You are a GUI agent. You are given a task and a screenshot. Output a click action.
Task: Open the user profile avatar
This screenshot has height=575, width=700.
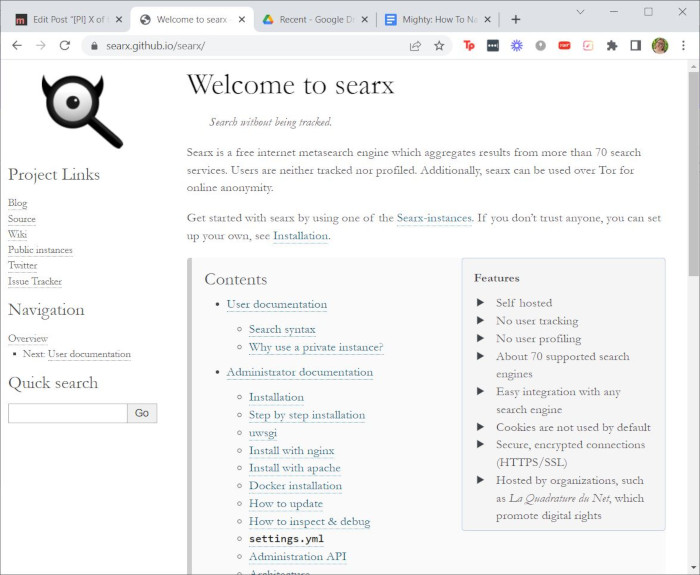coord(660,46)
